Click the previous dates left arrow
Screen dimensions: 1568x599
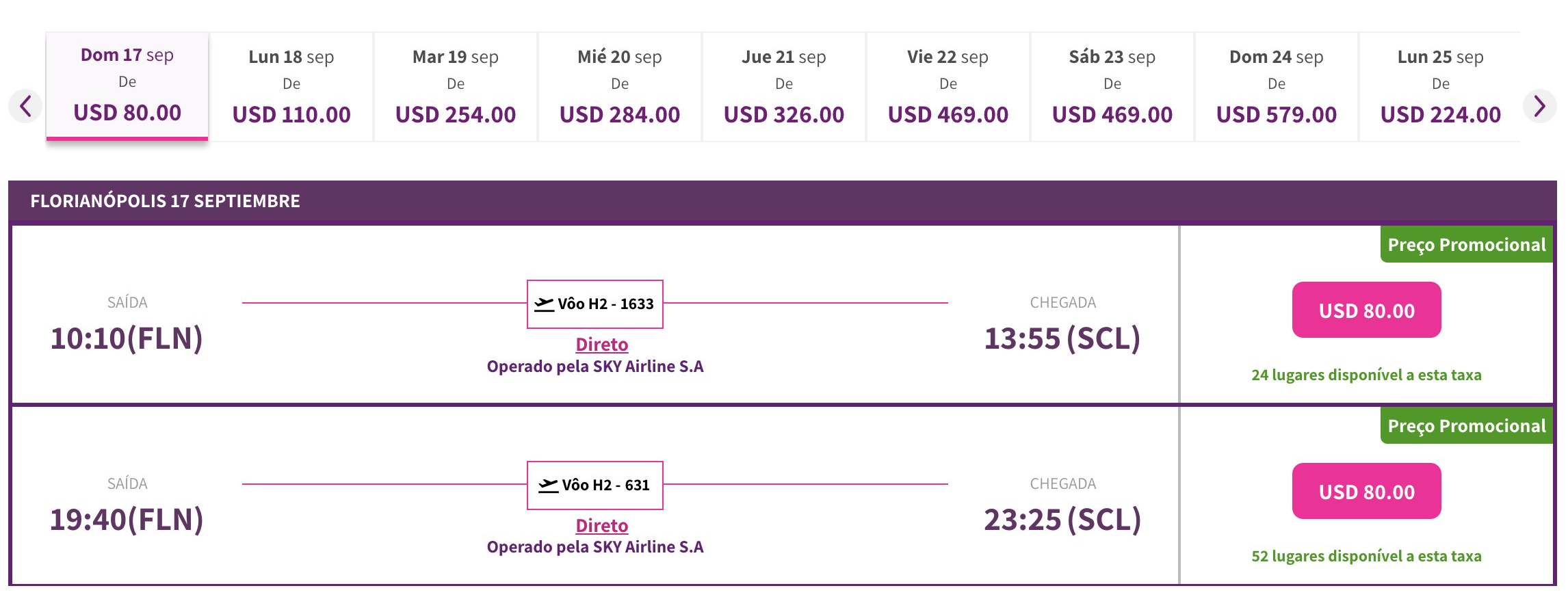(x=25, y=106)
